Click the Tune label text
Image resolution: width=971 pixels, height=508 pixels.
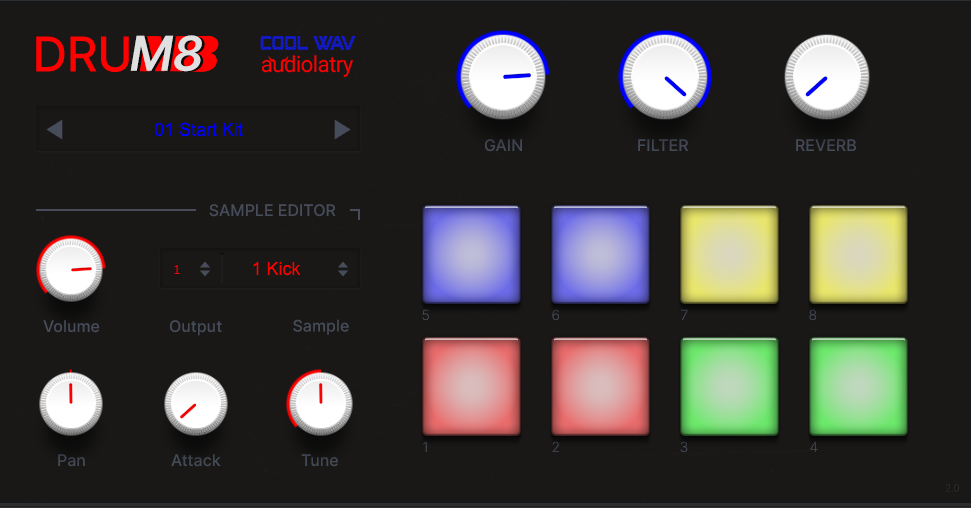(320, 460)
